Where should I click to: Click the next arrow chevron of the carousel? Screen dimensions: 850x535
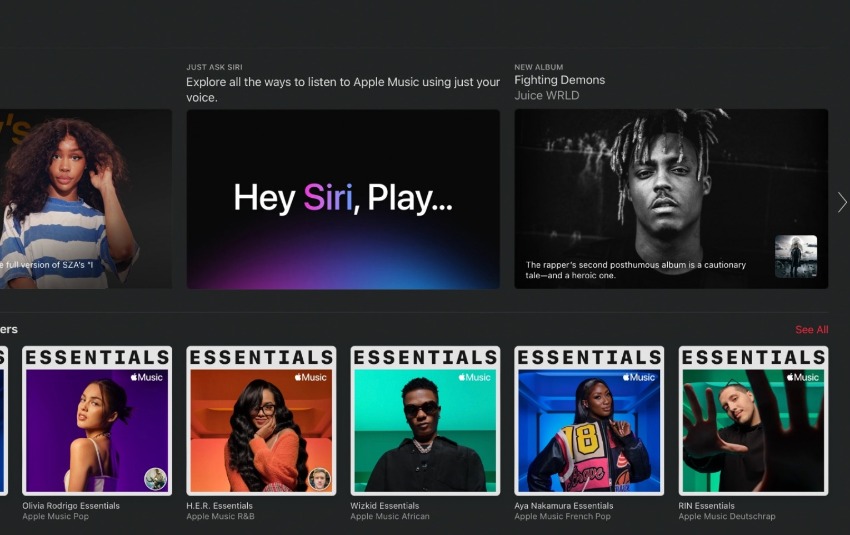(x=842, y=202)
